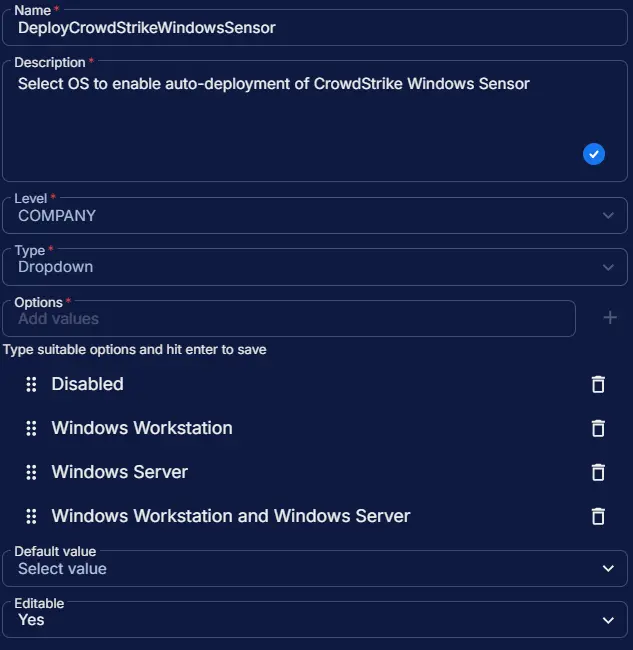Click inside the Description text area
633x650 pixels.
(x=290, y=120)
